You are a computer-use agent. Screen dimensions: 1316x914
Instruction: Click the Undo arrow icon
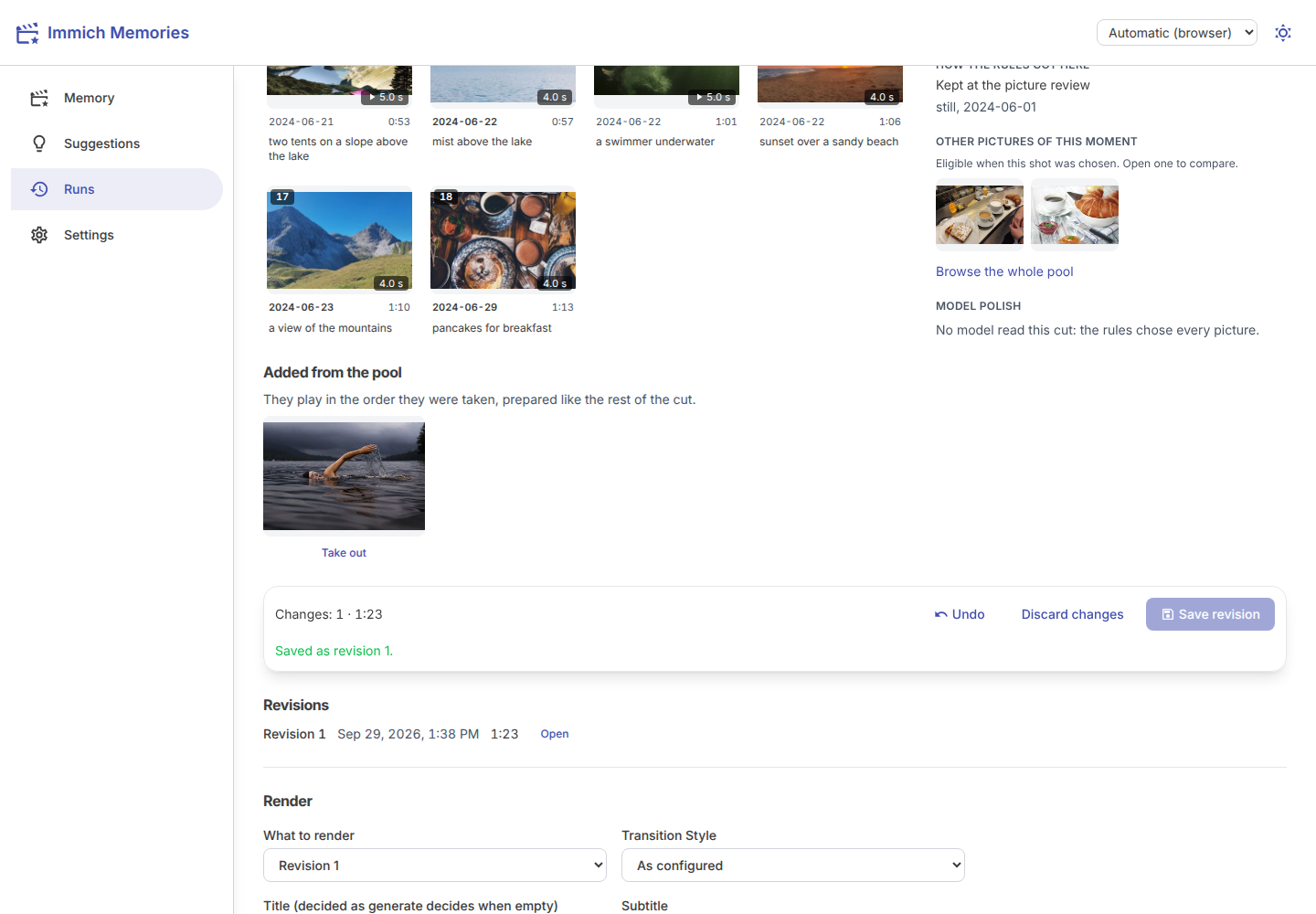pos(940,614)
